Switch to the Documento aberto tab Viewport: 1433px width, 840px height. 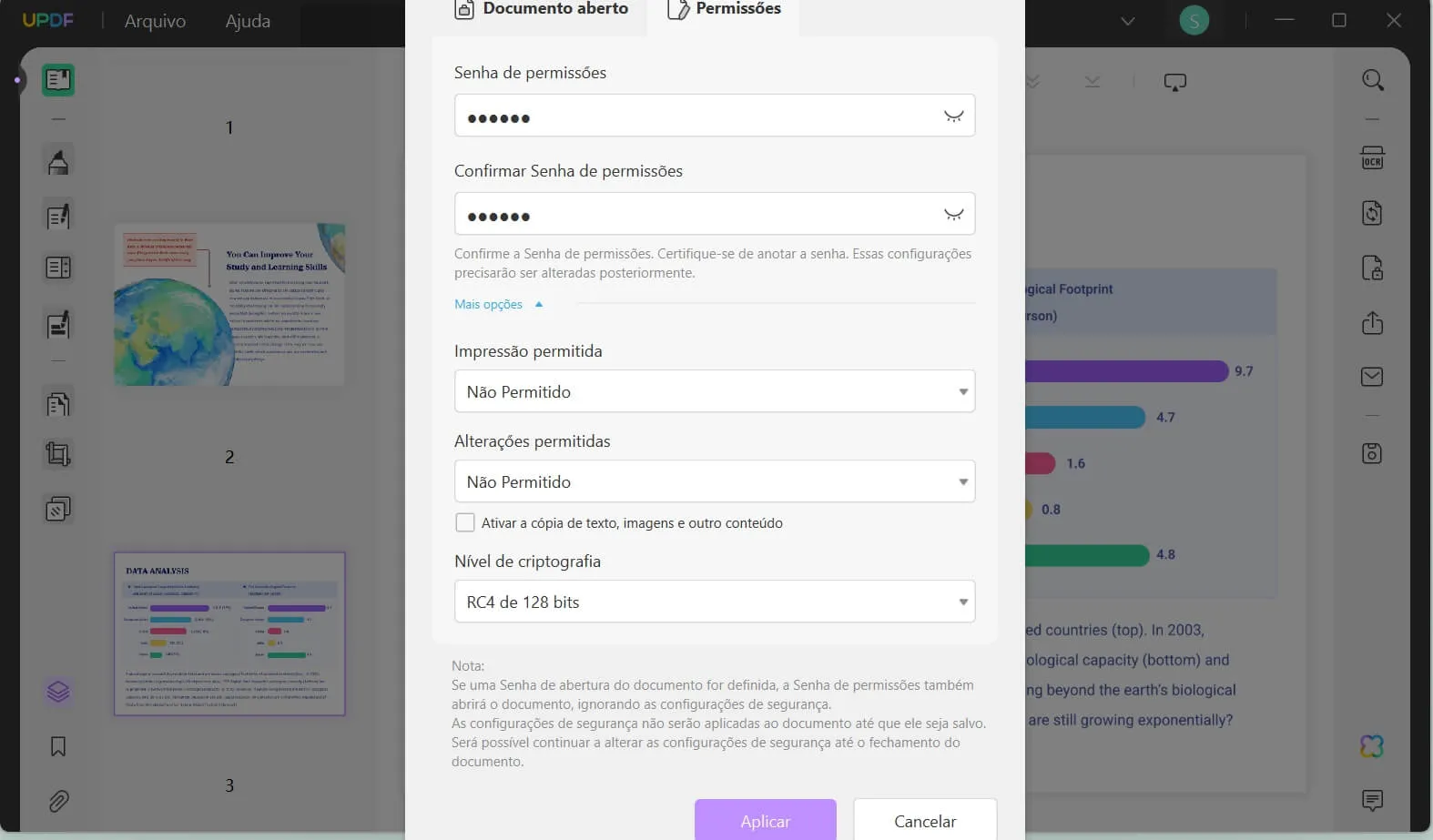click(544, 9)
